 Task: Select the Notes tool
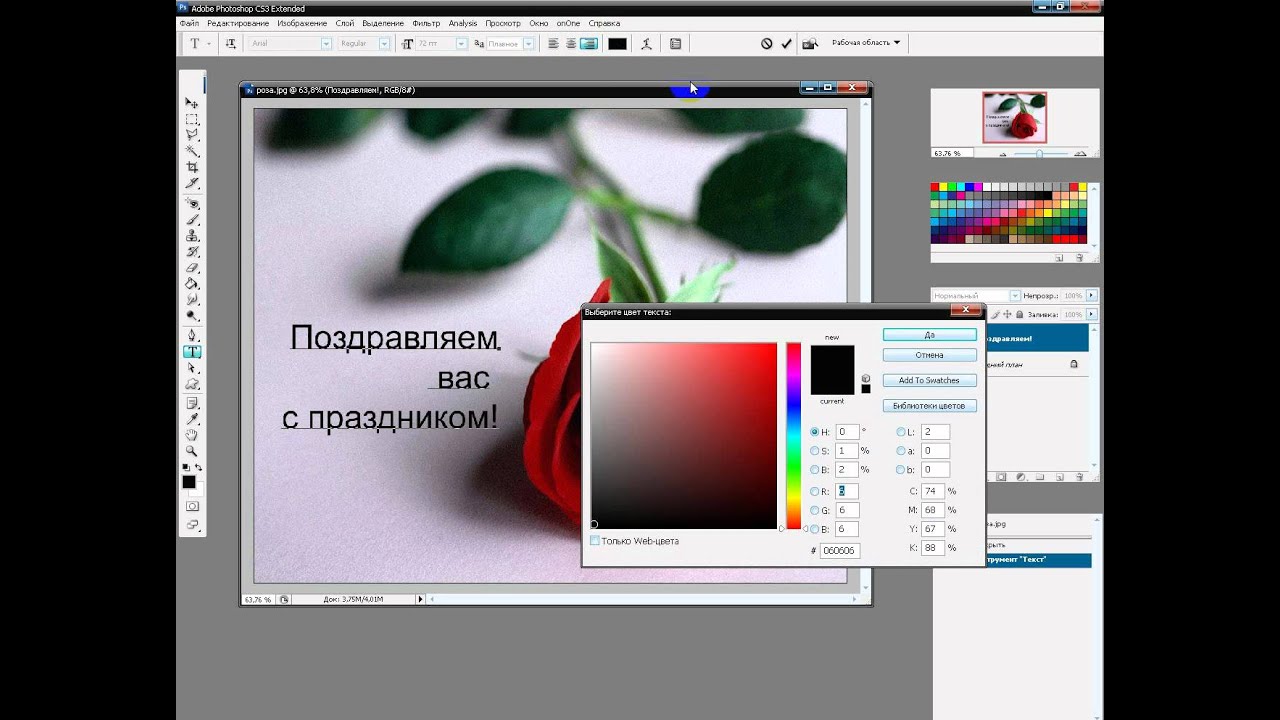pyautogui.click(x=191, y=403)
